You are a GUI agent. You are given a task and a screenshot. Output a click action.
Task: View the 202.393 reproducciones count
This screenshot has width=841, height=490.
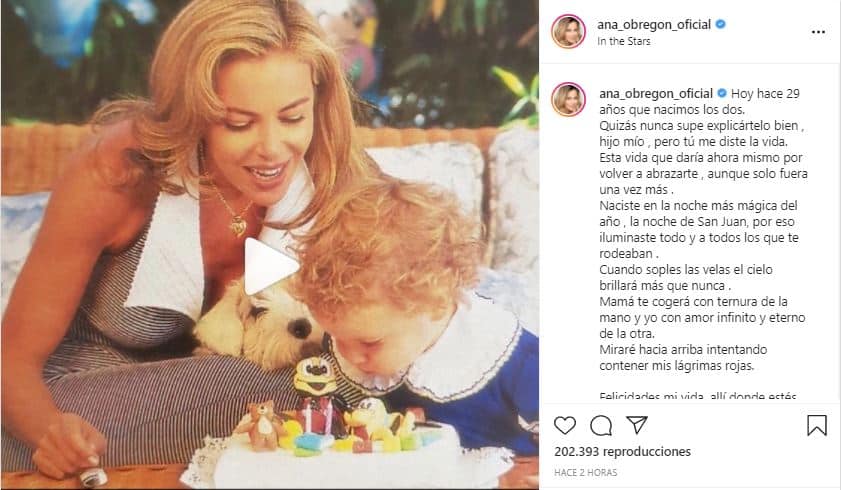coord(622,451)
